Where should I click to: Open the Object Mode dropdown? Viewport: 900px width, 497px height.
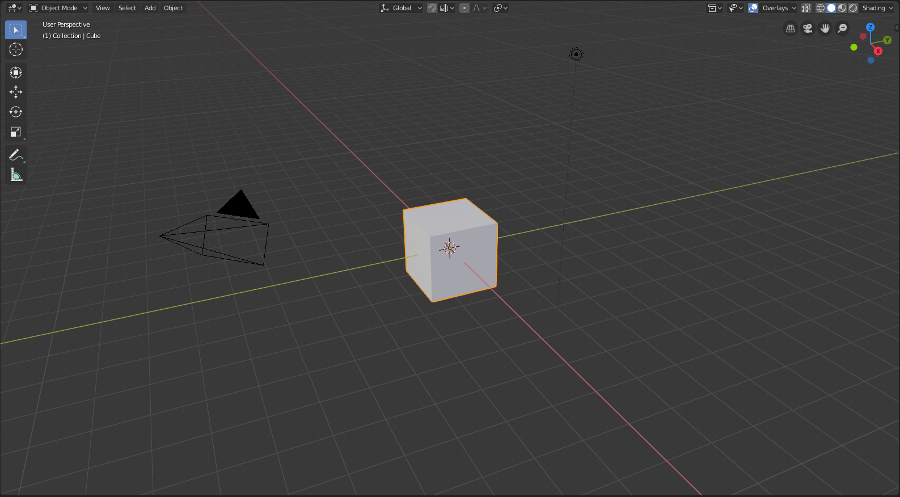[x=58, y=8]
